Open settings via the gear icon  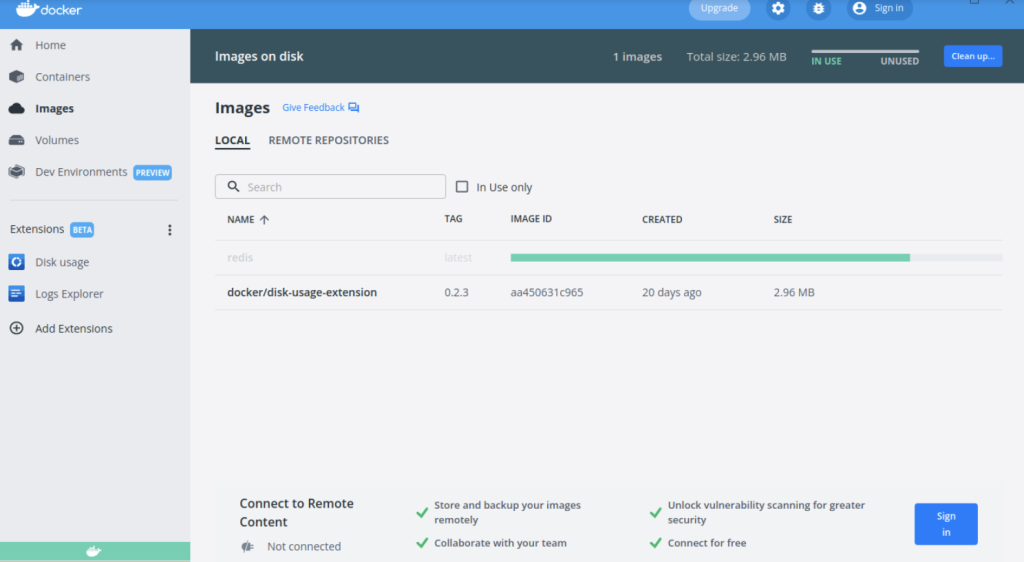pyautogui.click(x=778, y=8)
